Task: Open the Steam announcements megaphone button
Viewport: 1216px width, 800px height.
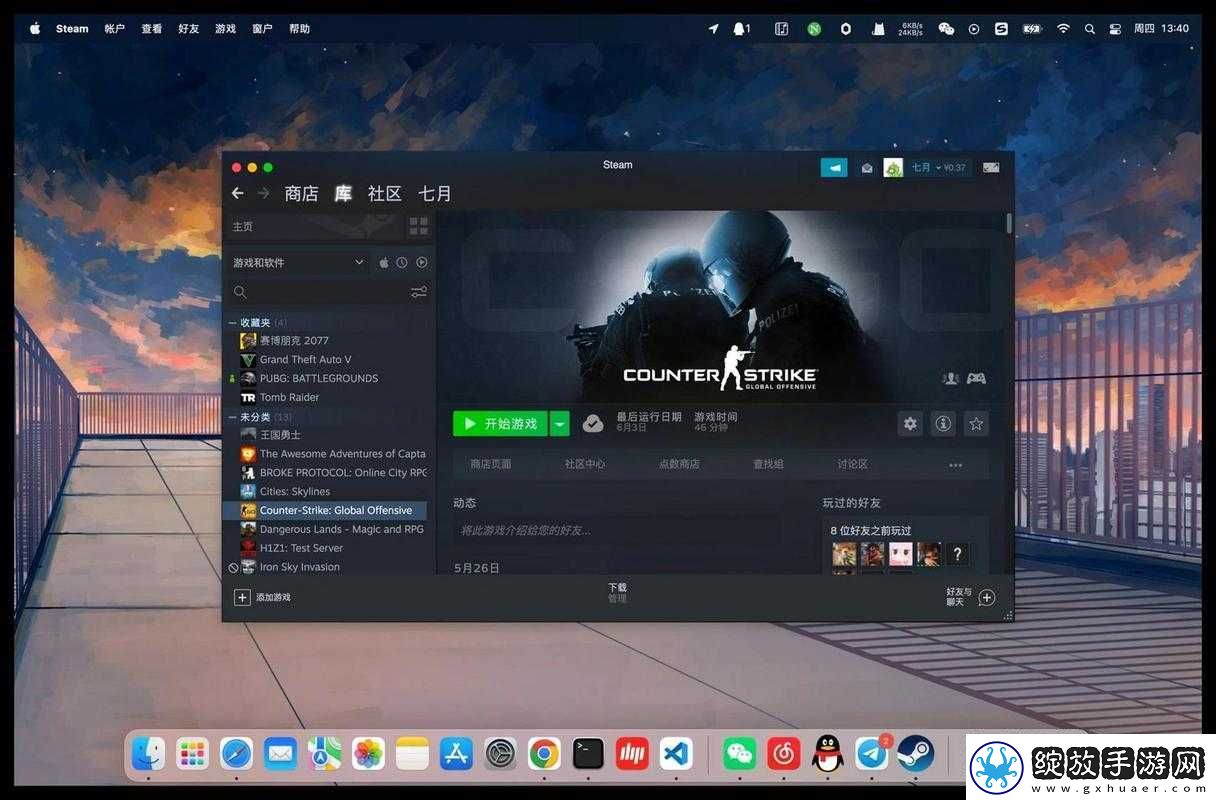Action: coord(834,167)
